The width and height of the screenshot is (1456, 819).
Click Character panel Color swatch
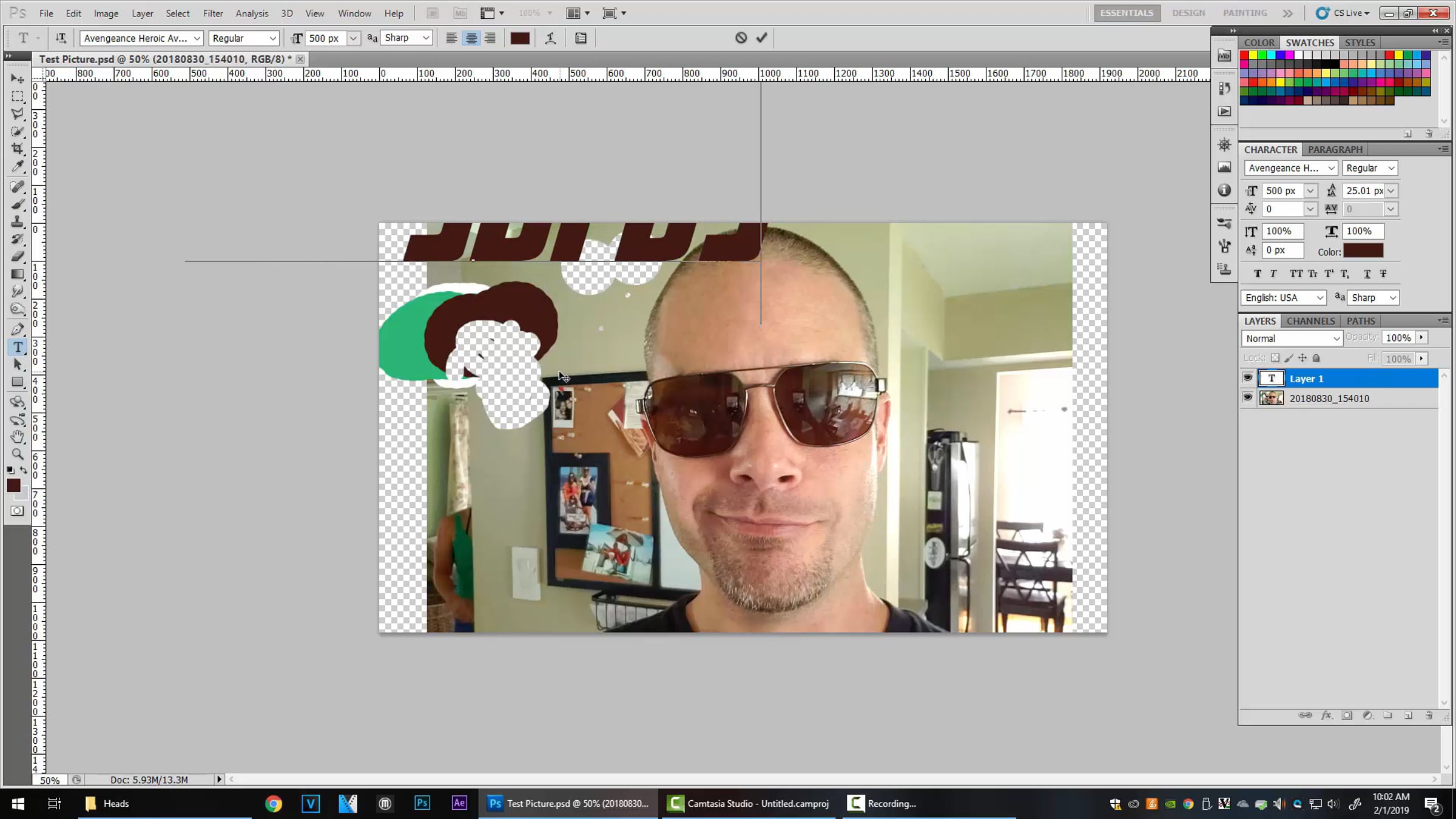tap(1363, 251)
